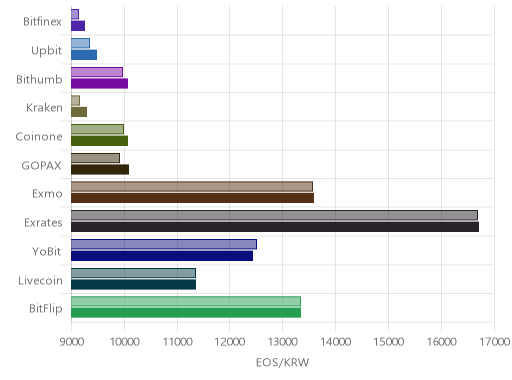Select the Upbit light blue upper bar

pos(80,43)
